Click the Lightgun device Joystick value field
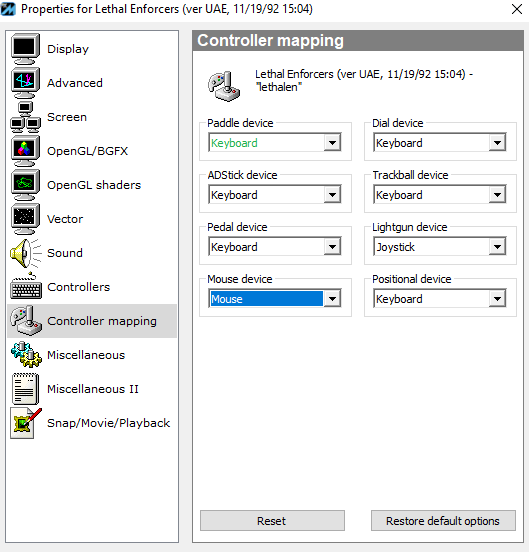The image size is (529, 552). [x=432, y=247]
